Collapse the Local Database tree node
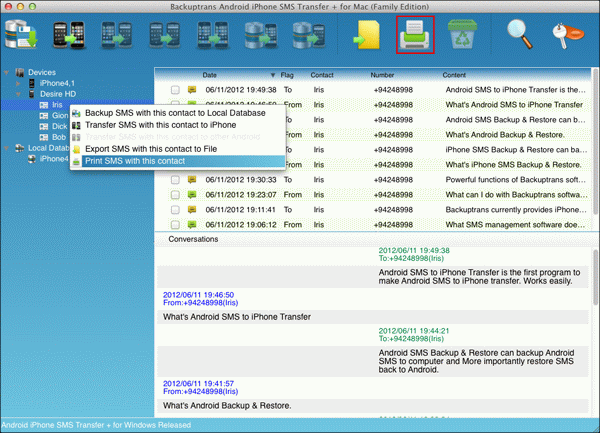 pyautogui.click(x=7, y=148)
